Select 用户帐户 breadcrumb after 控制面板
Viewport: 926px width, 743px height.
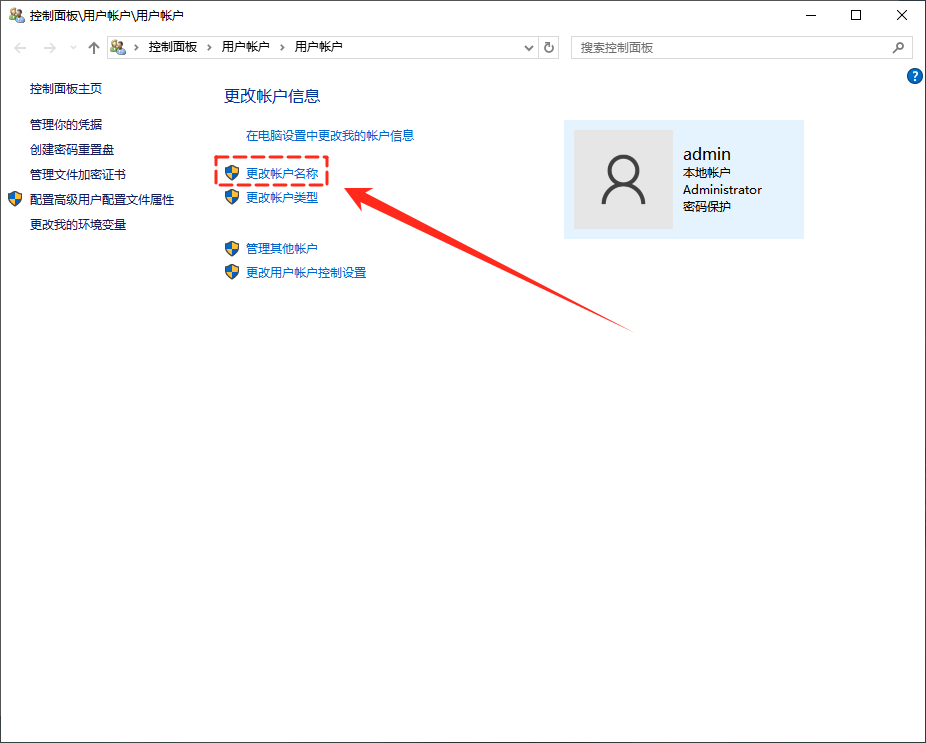click(x=245, y=47)
